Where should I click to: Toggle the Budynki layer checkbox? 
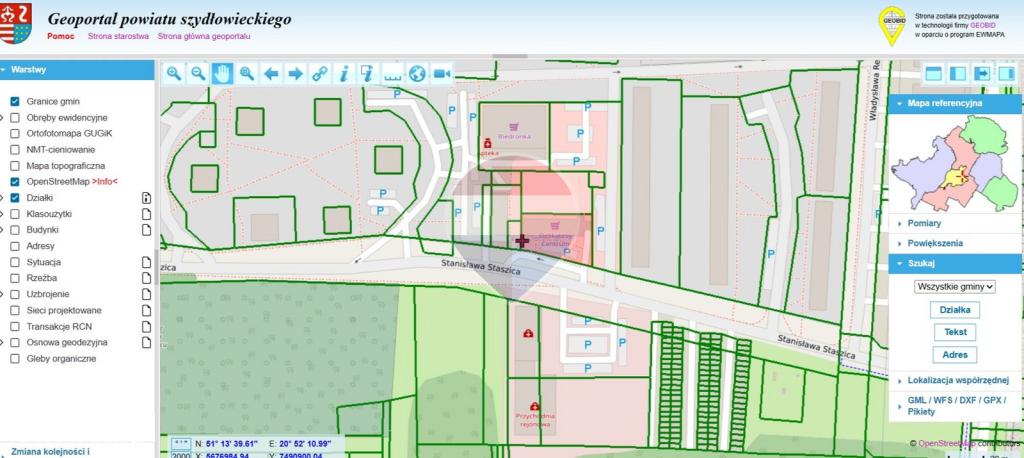(x=14, y=230)
